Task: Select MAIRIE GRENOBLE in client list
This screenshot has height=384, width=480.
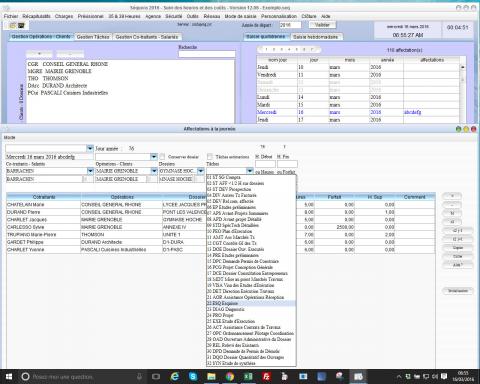Action: click(x=59, y=71)
